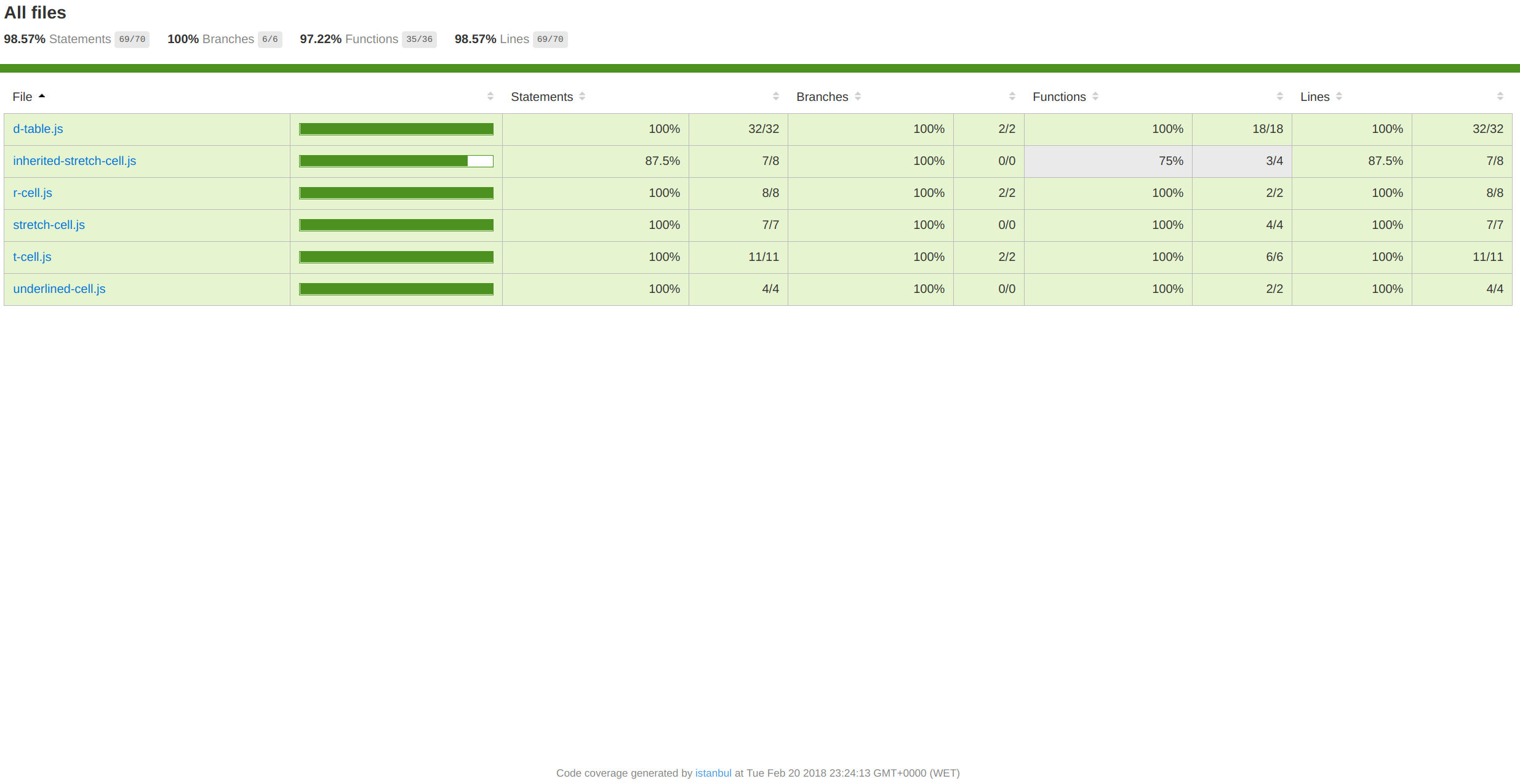The height and width of the screenshot is (784, 1520).
Task: Open t-cell.js file link
Action: [x=32, y=257]
